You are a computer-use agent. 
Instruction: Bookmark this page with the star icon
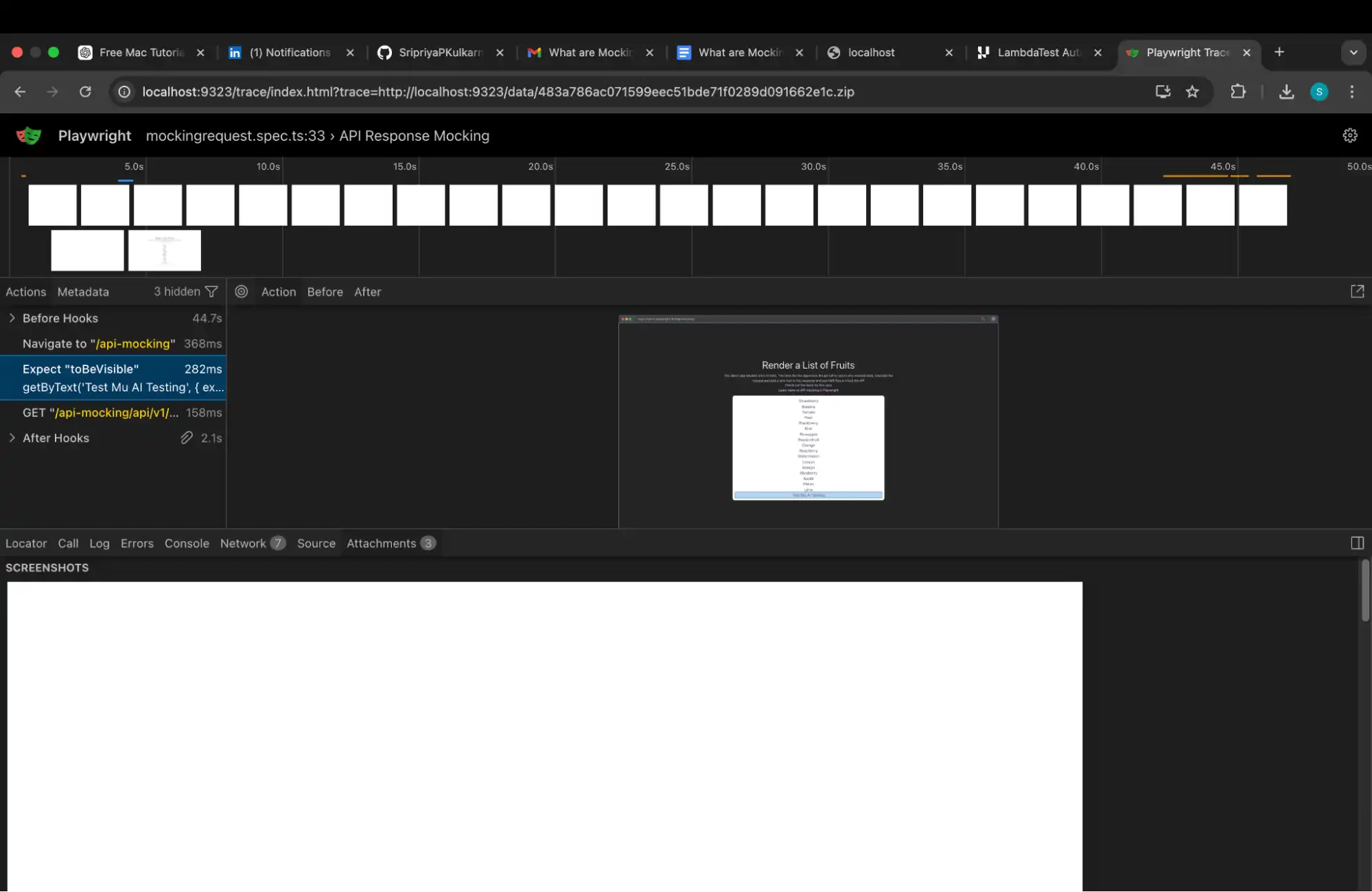pos(1192,92)
